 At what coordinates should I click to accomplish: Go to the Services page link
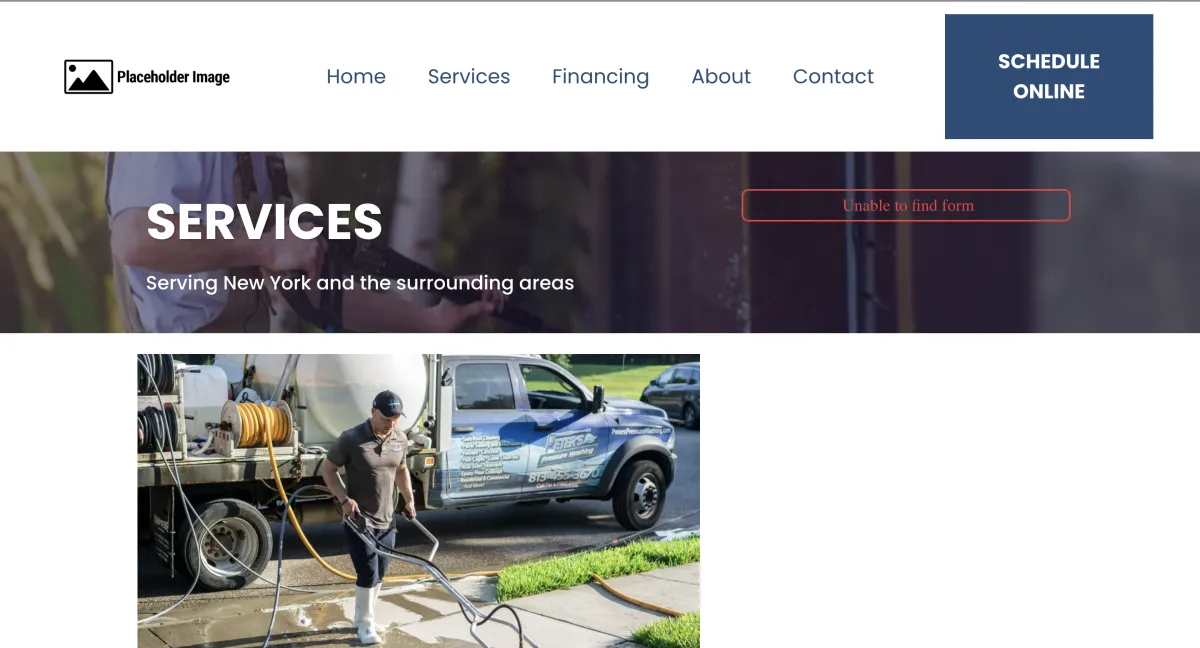point(469,77)
